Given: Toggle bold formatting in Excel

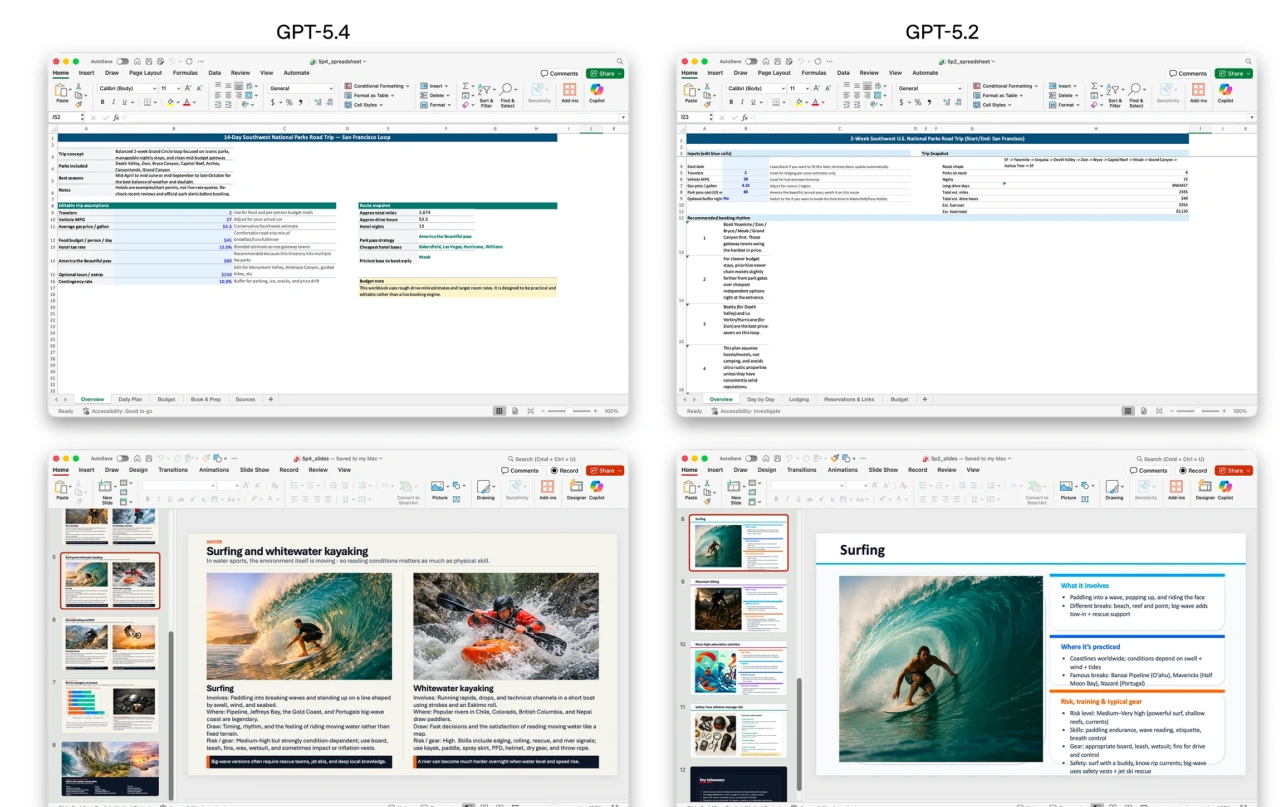Looking at the screenshot, I should coord(102,101).
